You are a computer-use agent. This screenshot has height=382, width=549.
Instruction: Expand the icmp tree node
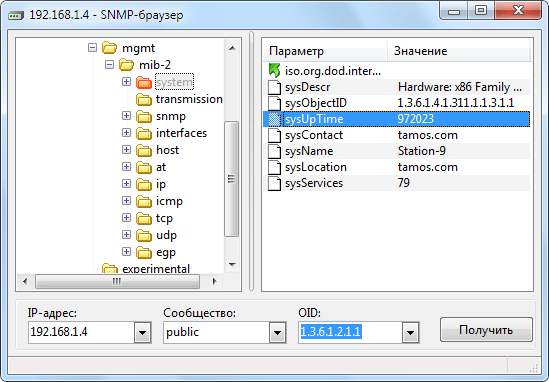[126, 201]
